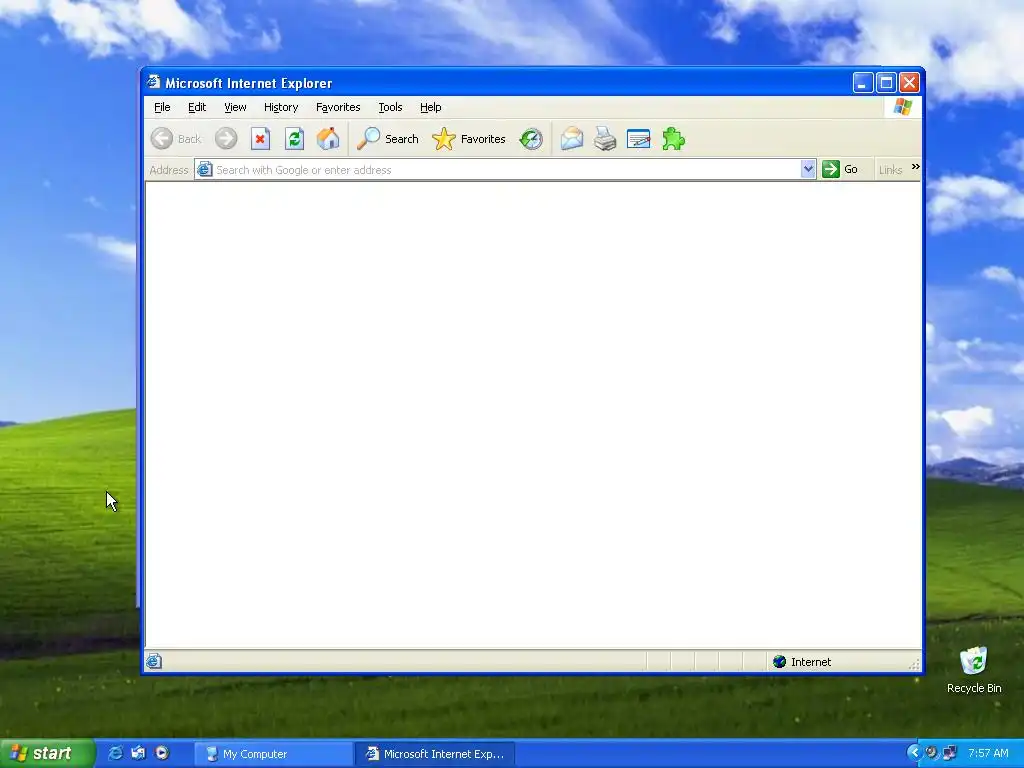Screen dimensions: 1024x768
Task: Click the Search toolbar label
Action: (x=402, y=139)
